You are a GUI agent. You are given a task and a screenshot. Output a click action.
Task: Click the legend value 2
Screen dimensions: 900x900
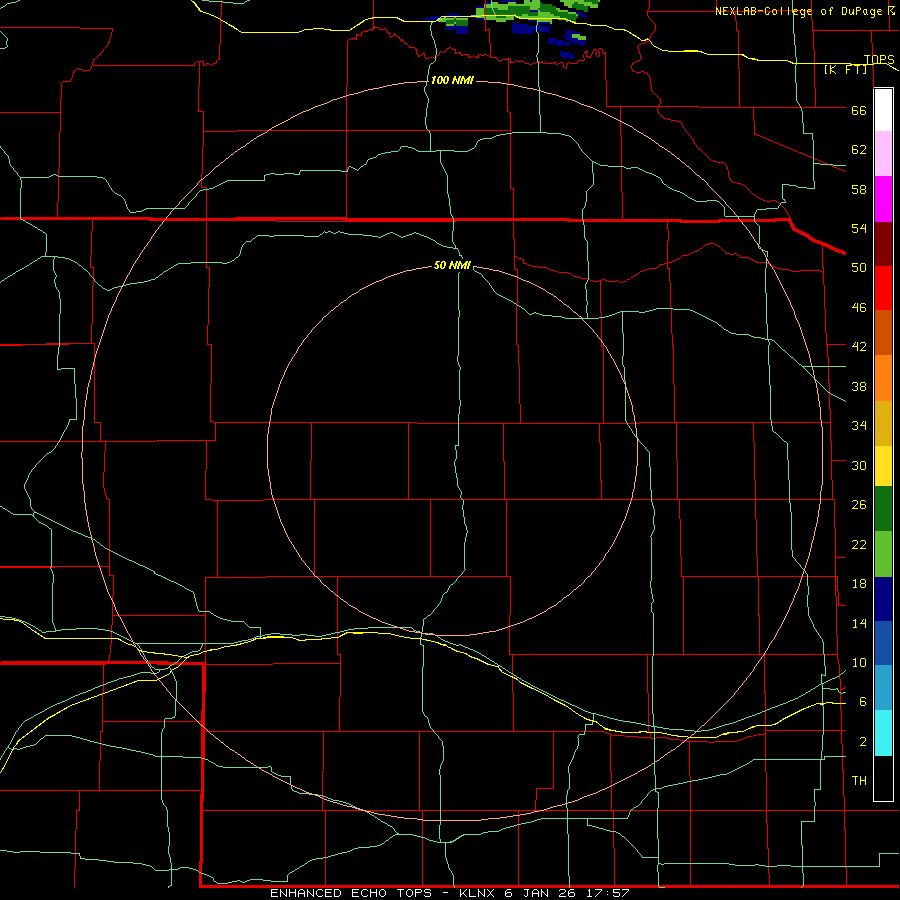863,742
